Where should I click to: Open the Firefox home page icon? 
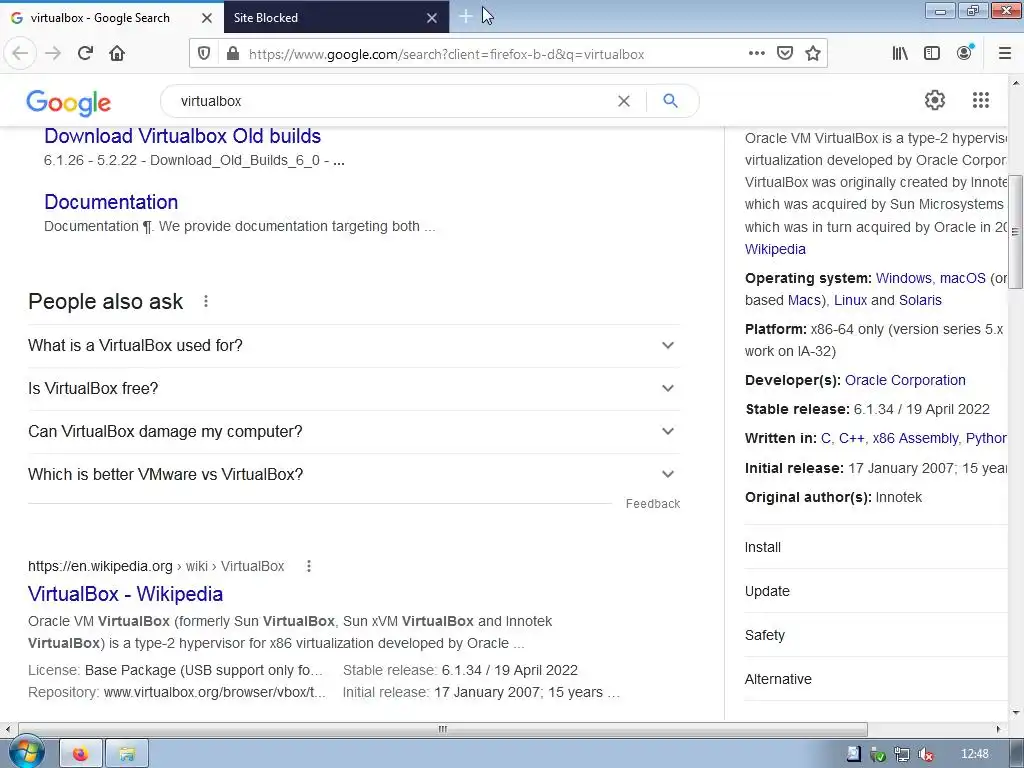click(x=117, y=53)
